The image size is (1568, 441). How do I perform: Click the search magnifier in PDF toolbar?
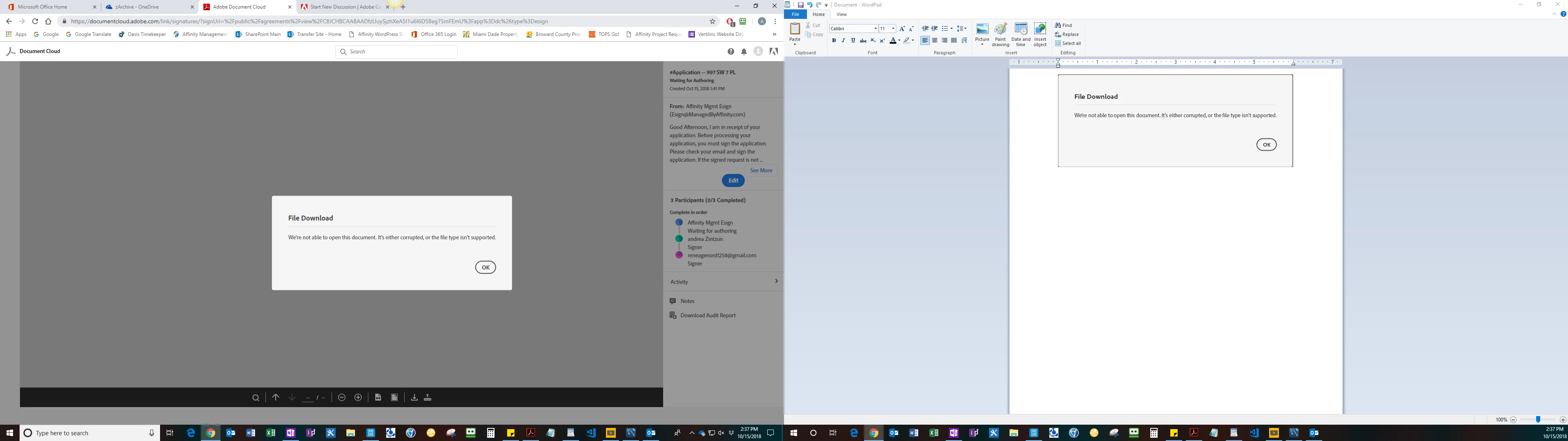[x=256, y=397]
